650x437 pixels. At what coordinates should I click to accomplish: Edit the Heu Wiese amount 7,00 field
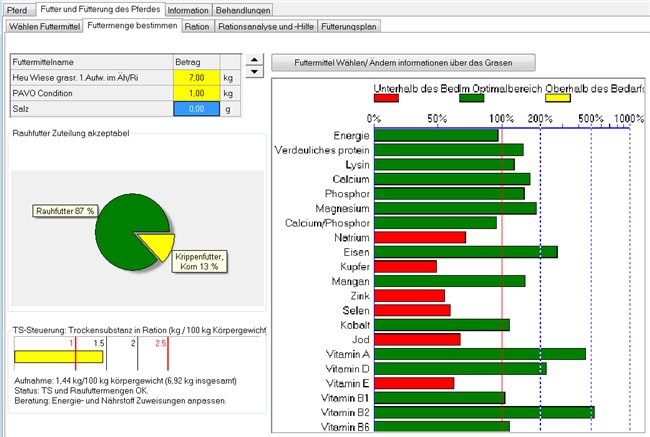pyautogui.click(x=196, y=78)
